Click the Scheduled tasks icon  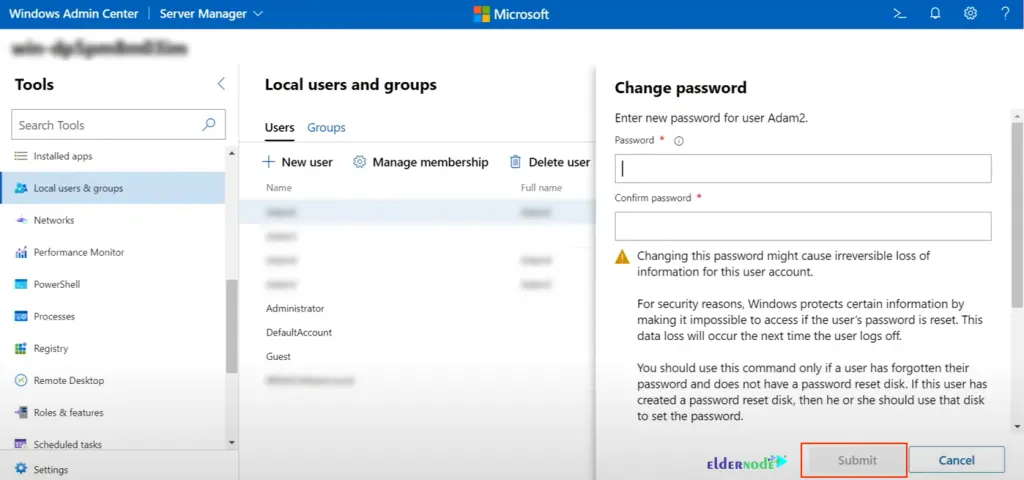click(21, 444)
